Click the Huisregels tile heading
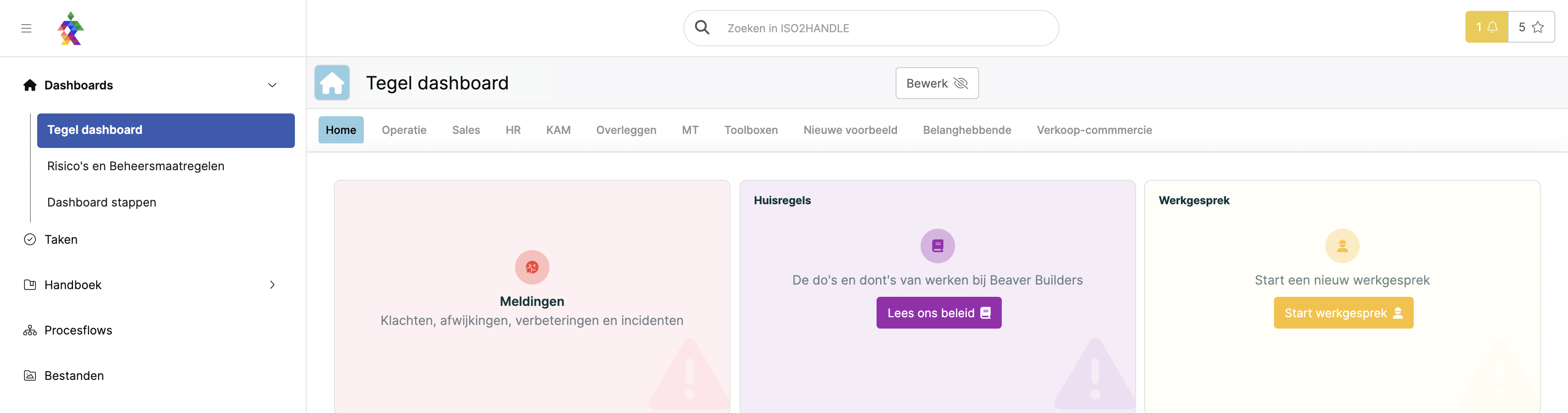The image size is (1568, 413). (x=782, y=201)
